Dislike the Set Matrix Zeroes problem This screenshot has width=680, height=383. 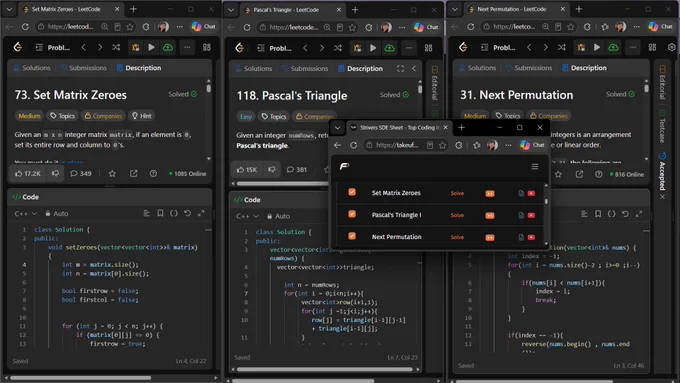56,173
